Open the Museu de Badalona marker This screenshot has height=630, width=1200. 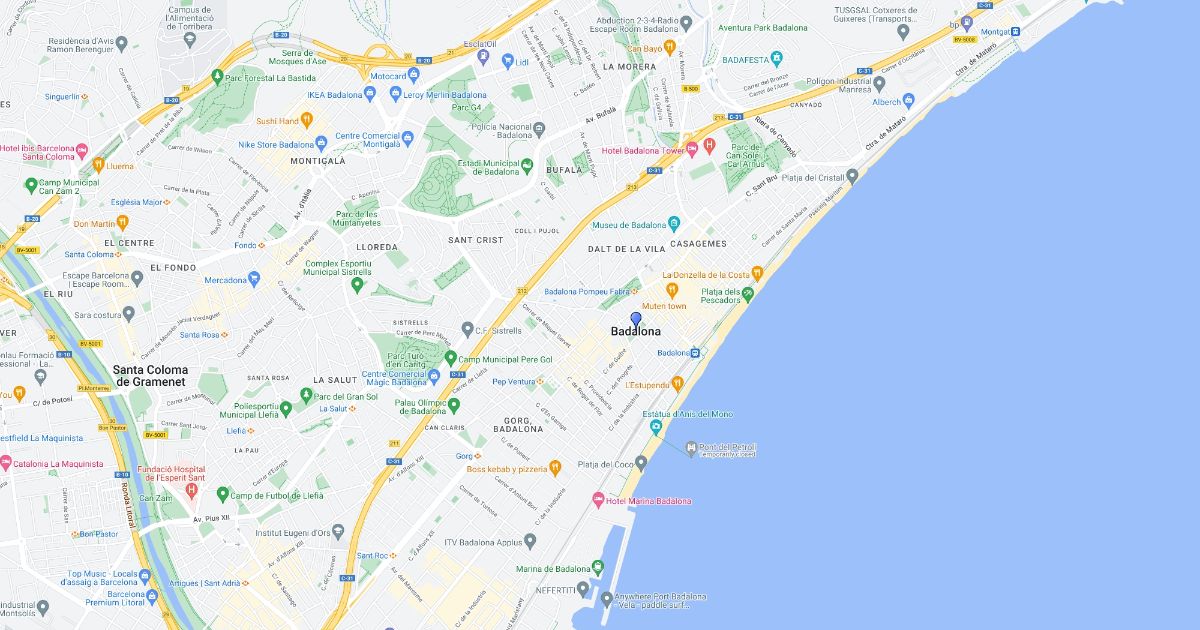click(x=674, y=224)
